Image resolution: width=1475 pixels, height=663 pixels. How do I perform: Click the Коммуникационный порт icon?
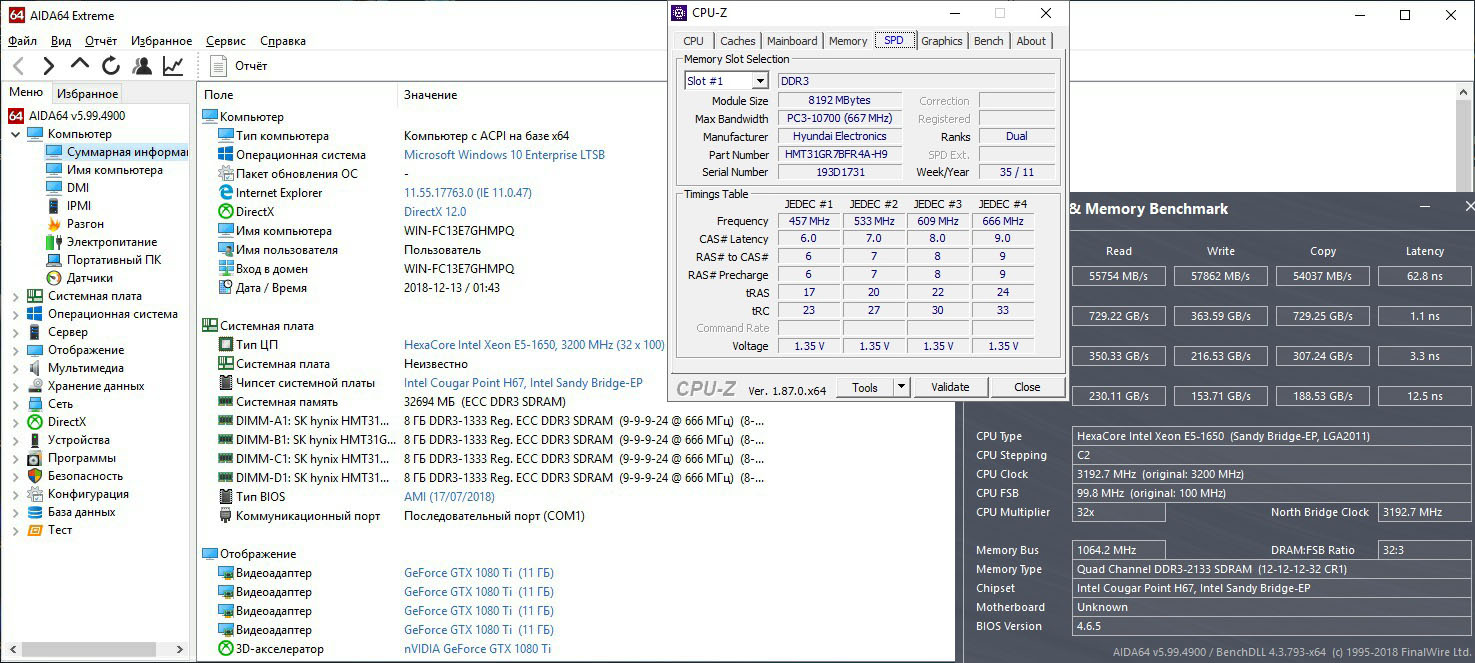pos(226,516)
